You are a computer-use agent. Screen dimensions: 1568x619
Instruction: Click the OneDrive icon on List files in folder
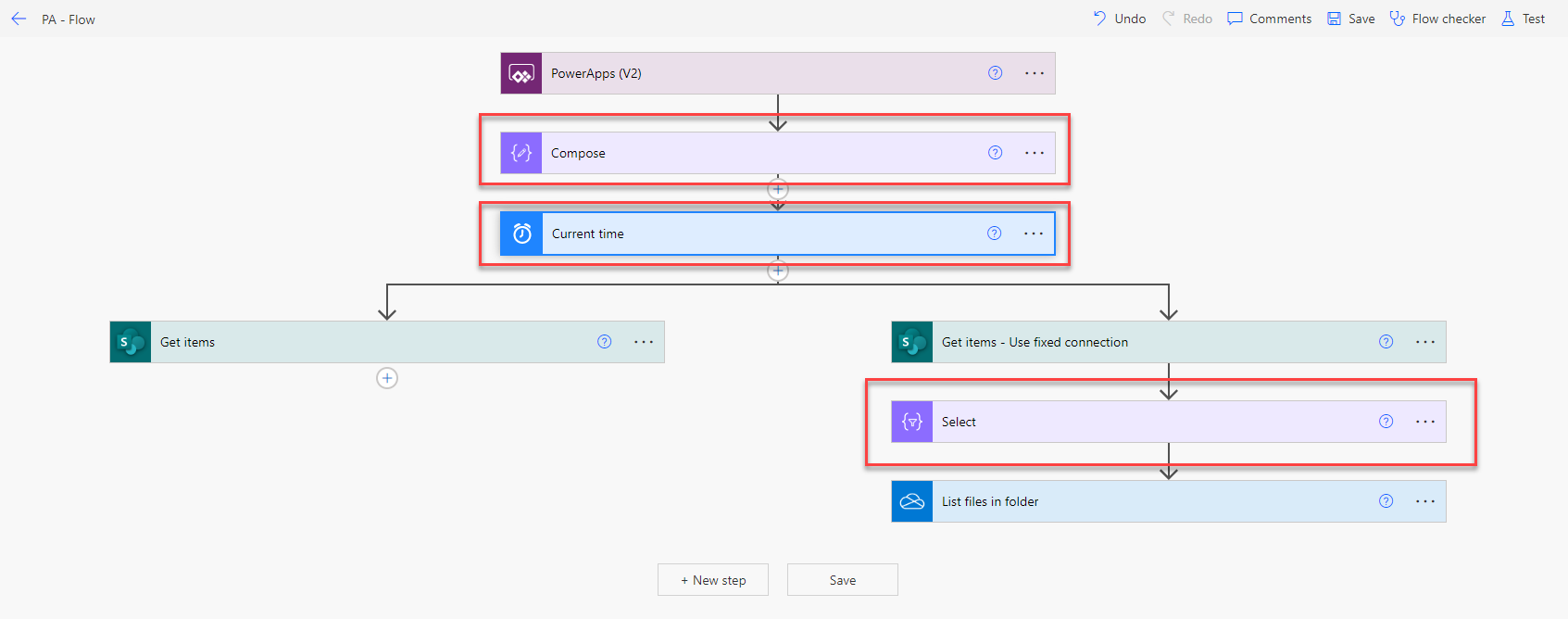click(x=912, y=501)
